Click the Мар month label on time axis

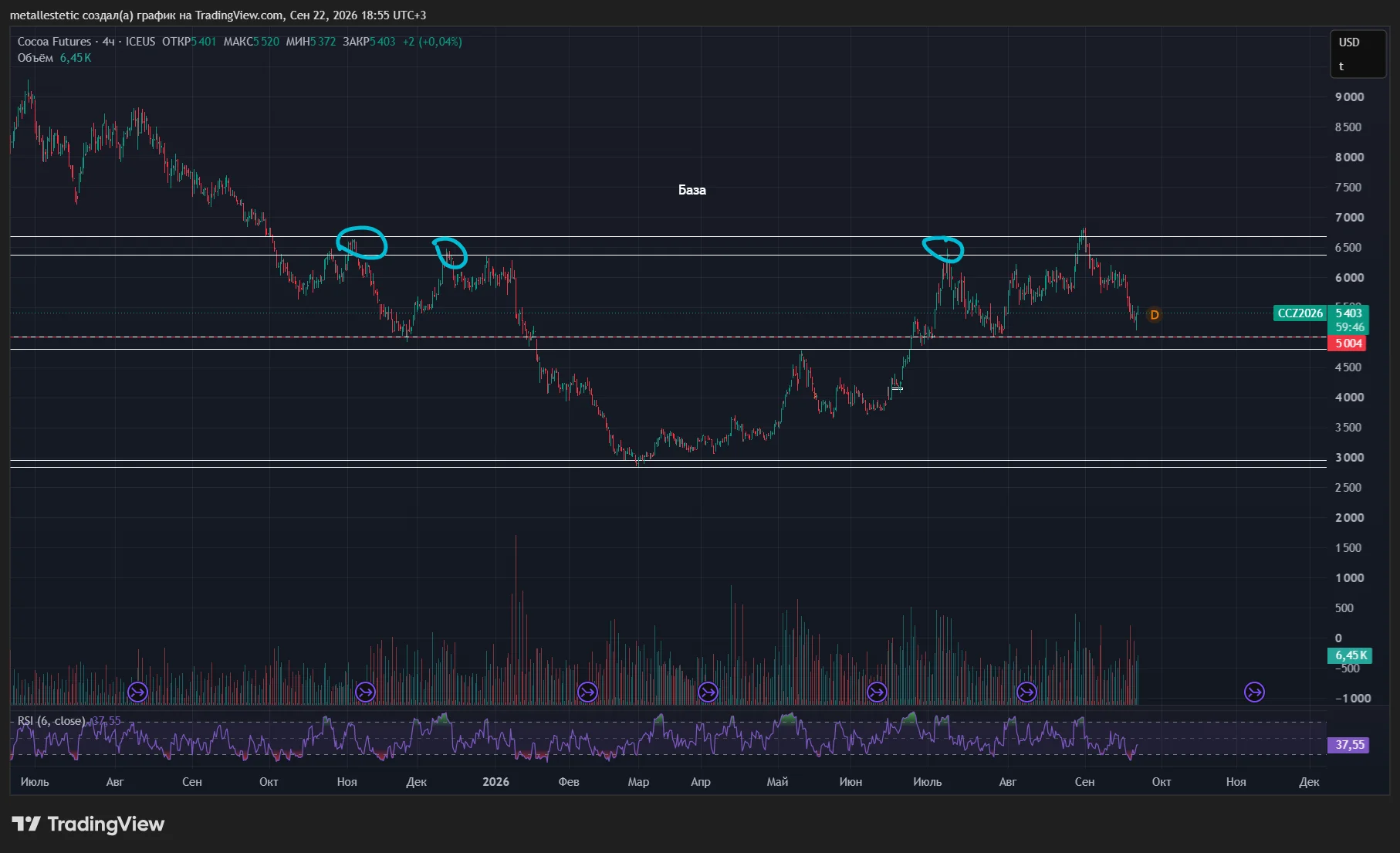point(638,782)
